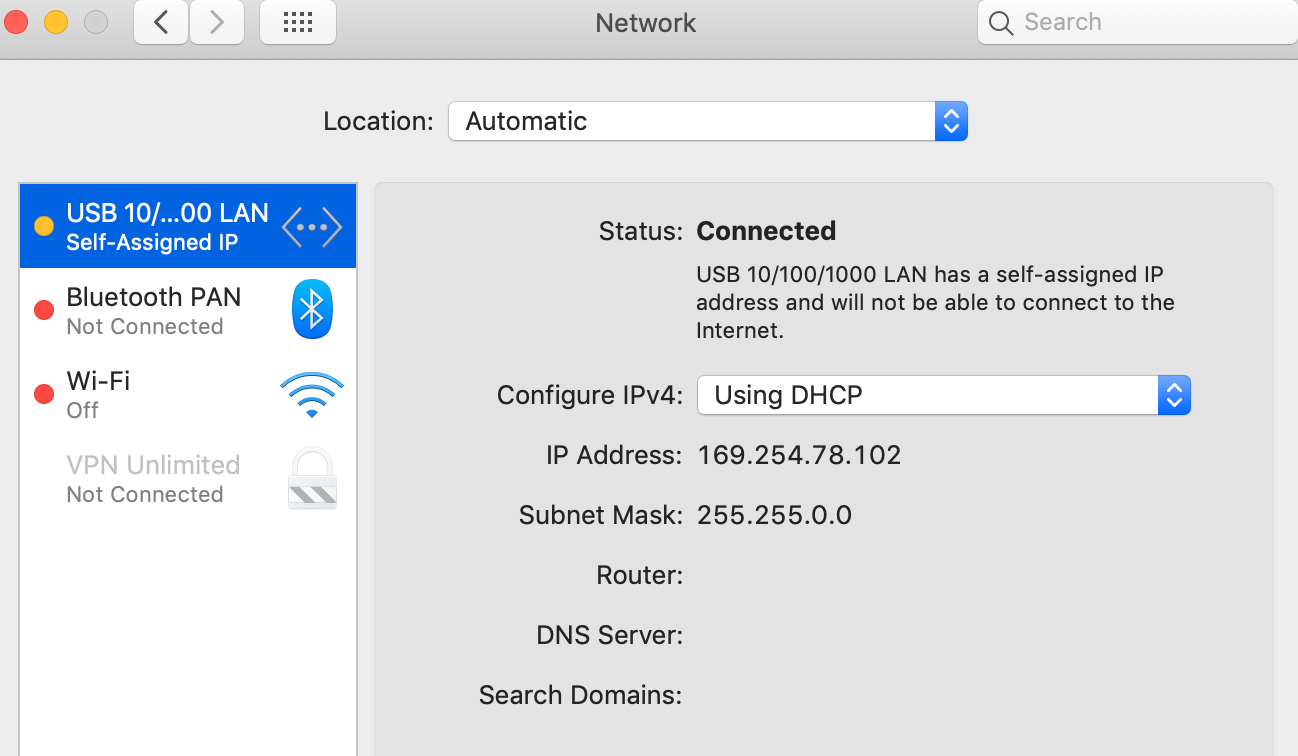Click the yellow status dot for USB LAN
1298x756 pixels.
(44, 226)
